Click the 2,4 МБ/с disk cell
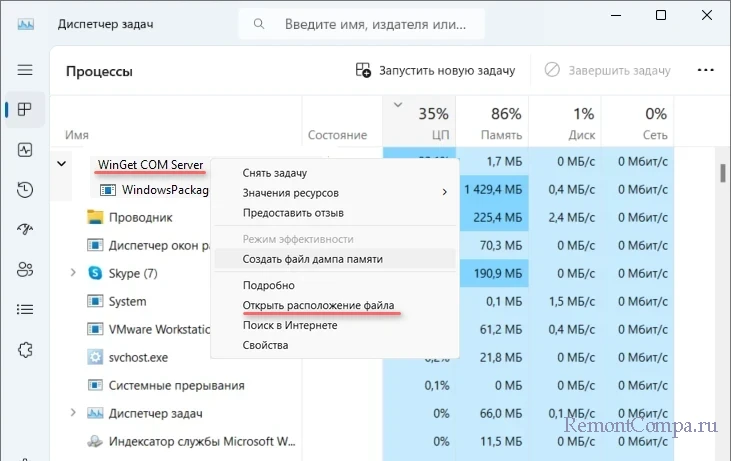This screenshot has width=731, height=461. pos(565,217)
